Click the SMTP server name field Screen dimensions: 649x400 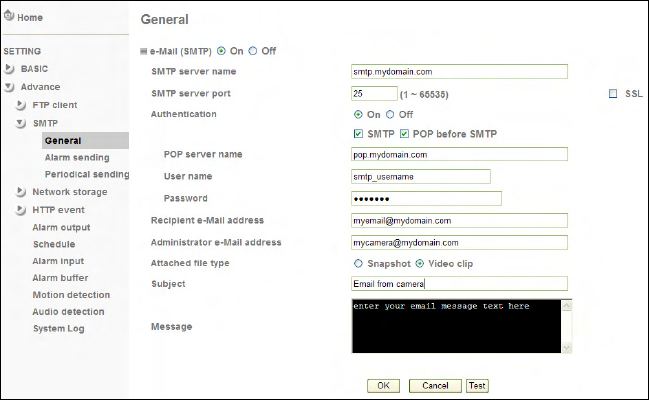pyautogui.click(x=459, y=72)
